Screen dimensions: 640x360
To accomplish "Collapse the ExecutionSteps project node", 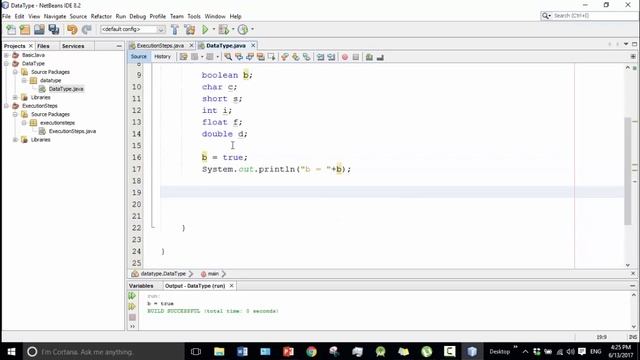I will (7, 106).
